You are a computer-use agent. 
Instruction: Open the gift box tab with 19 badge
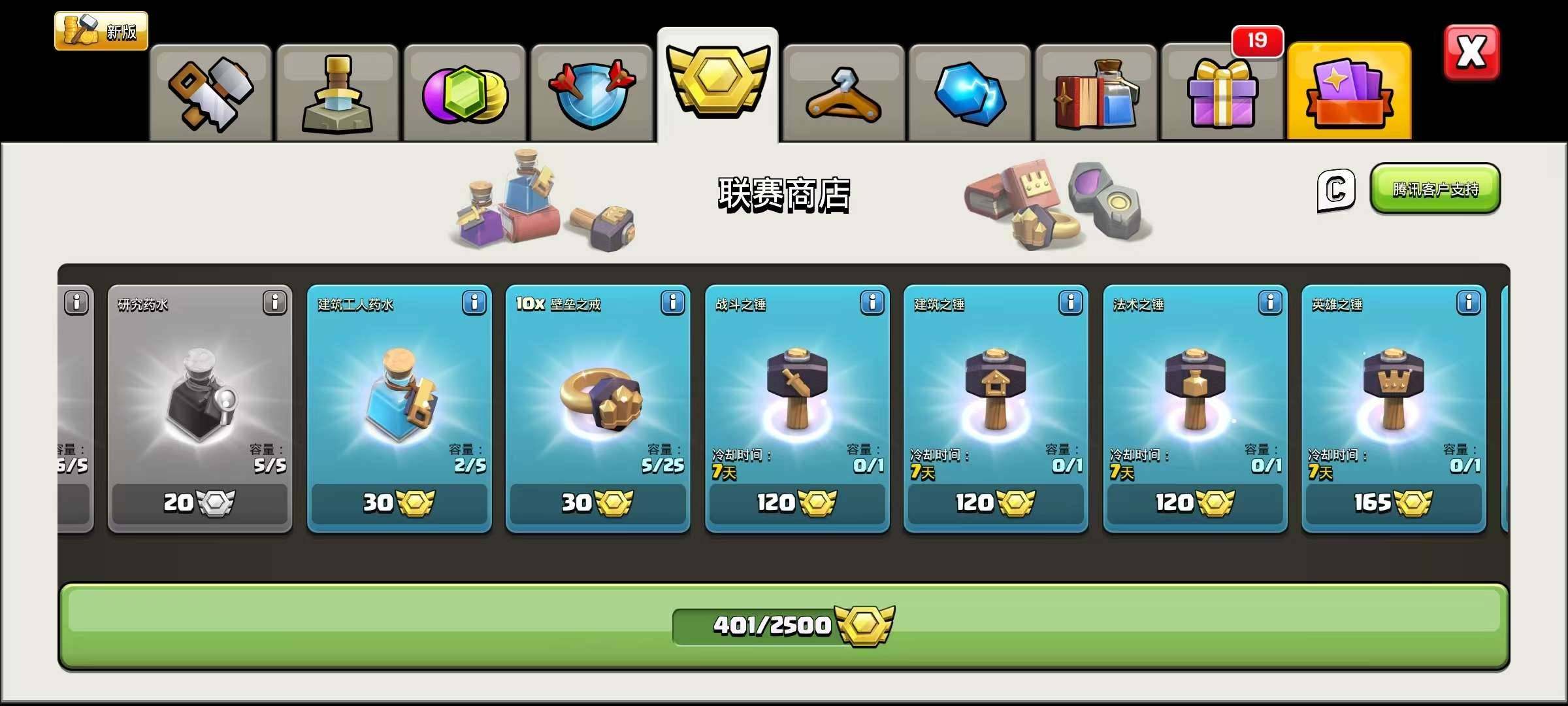(1222, 93)
